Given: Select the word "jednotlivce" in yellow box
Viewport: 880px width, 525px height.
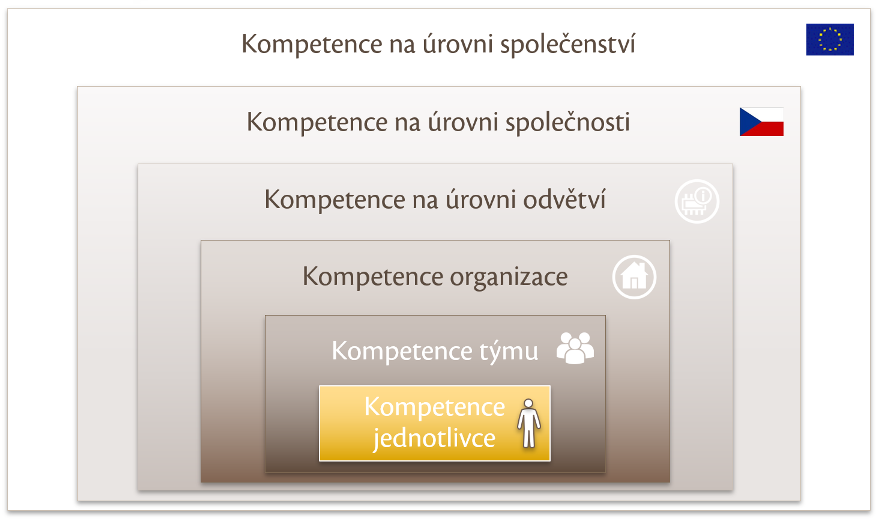Looking at the screenshot, I should coord(434,439).
